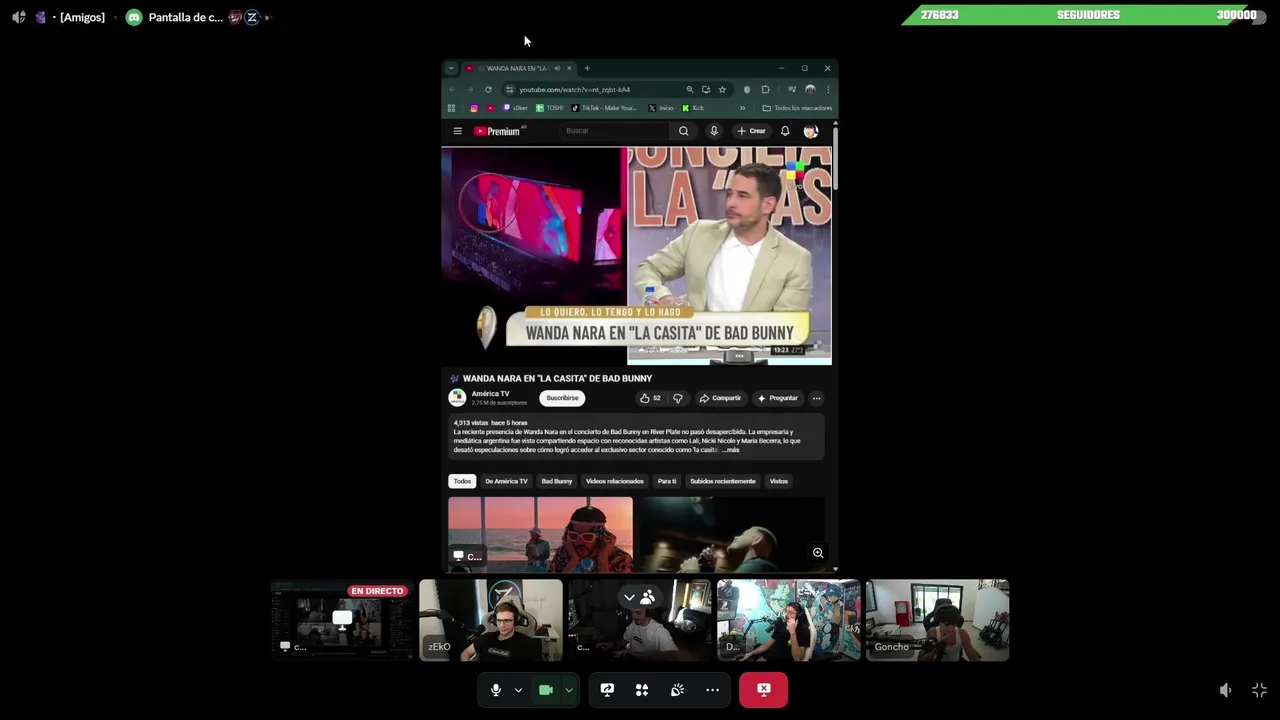
Task: Start voice search with the microphone icon
Action: [713, 131]
